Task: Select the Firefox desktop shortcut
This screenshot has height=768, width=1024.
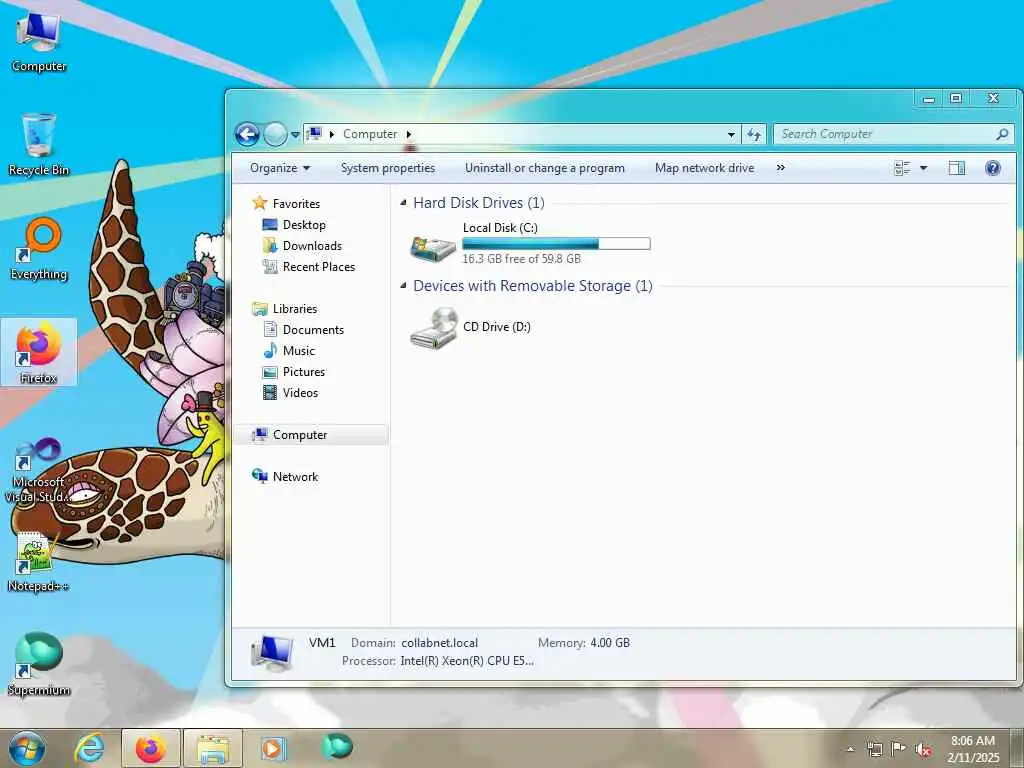Action: tap(39, 352)
